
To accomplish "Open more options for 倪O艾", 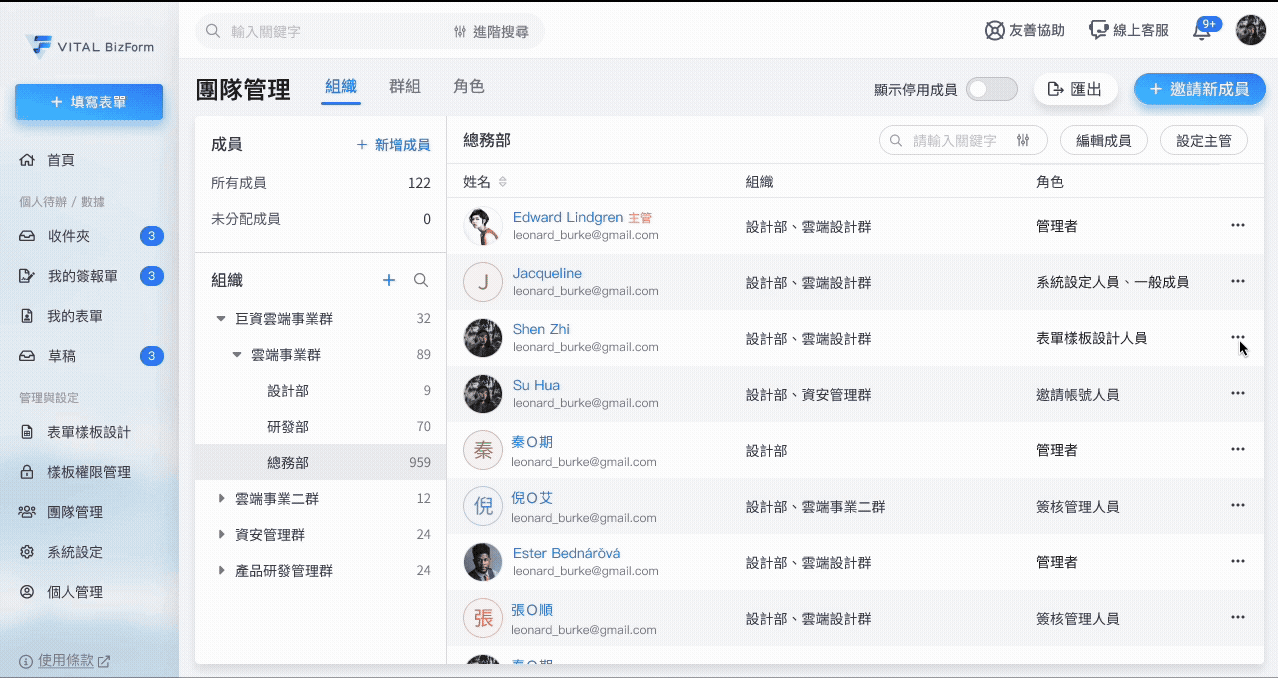I will pyautogui.click(x=1237, y=505).
